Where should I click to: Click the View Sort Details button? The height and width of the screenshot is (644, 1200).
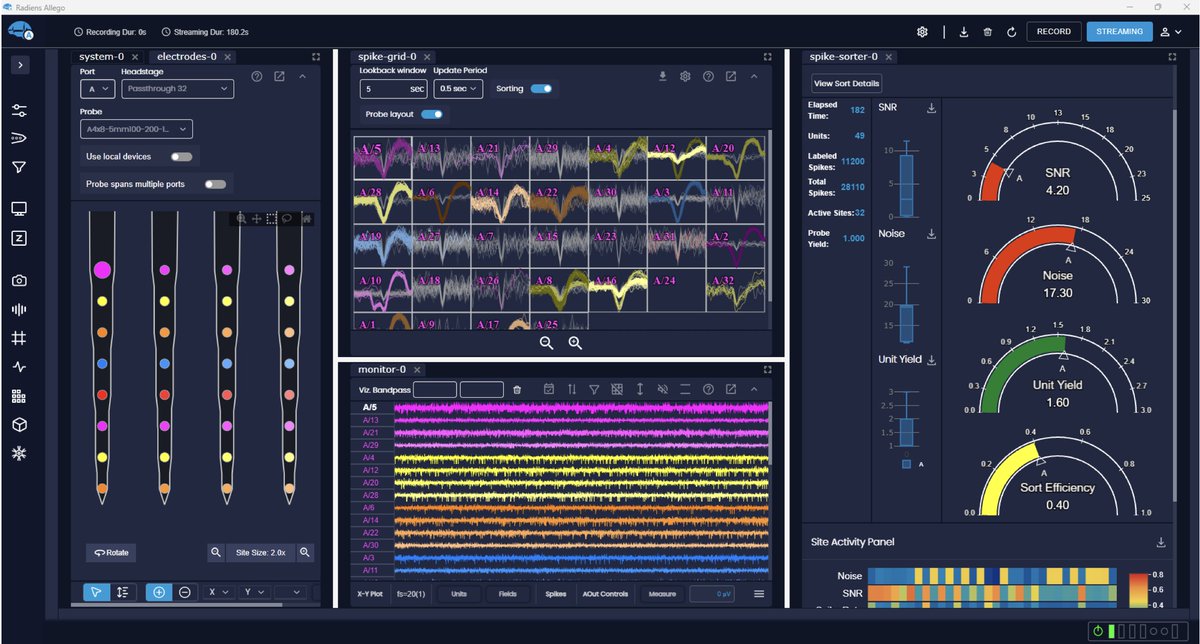[x=845, y=82]
